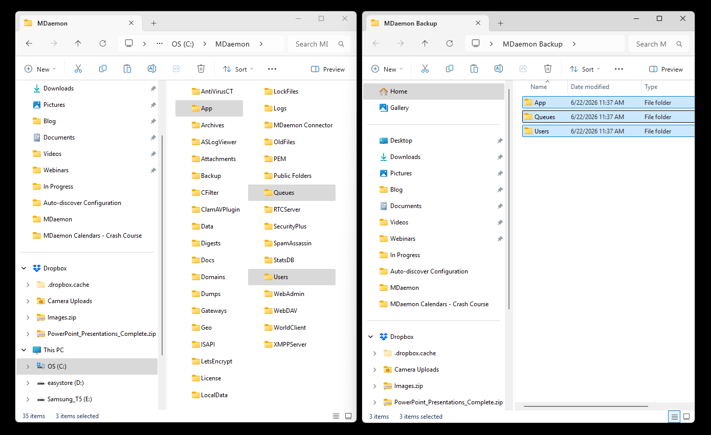Click Search field in MDaemon Backup window
This screenshot has width=711, height=435.
(x=659, y=44)
